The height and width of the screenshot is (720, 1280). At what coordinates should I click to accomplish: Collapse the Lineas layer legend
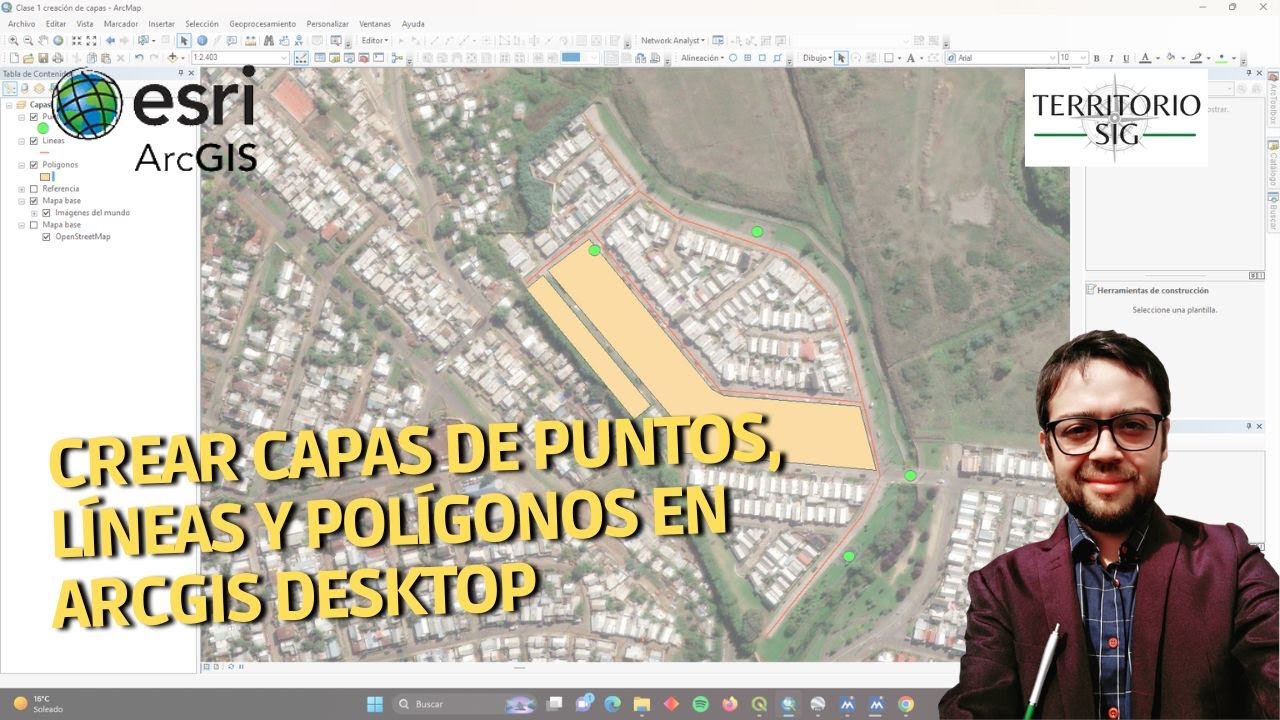pos(22,141)
